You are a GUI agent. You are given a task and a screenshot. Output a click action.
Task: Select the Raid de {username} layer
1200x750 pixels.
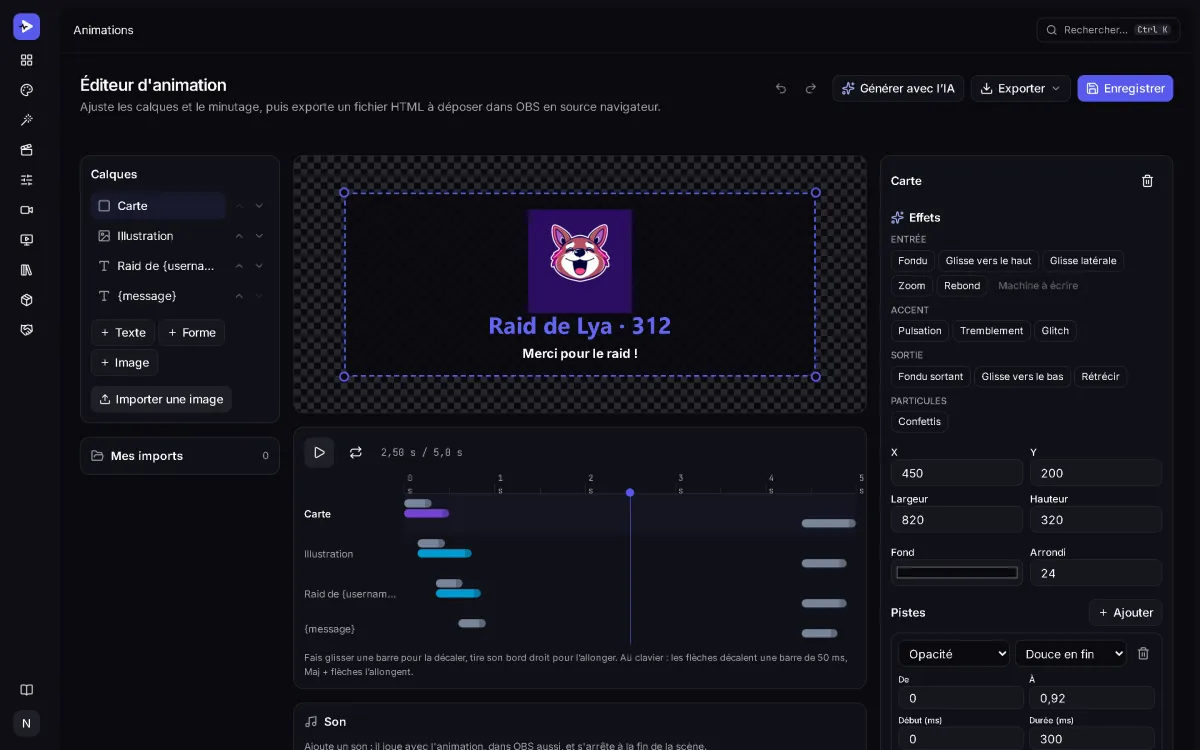tap(158, 266)
